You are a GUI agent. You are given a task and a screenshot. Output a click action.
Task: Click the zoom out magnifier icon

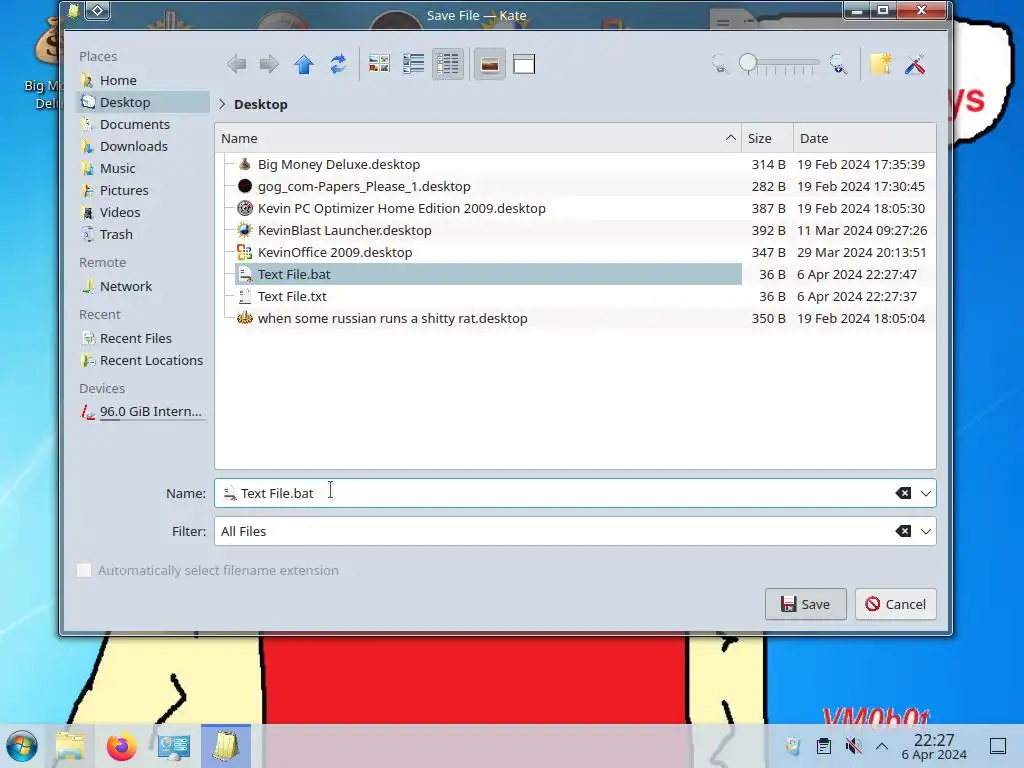(720, 64)
